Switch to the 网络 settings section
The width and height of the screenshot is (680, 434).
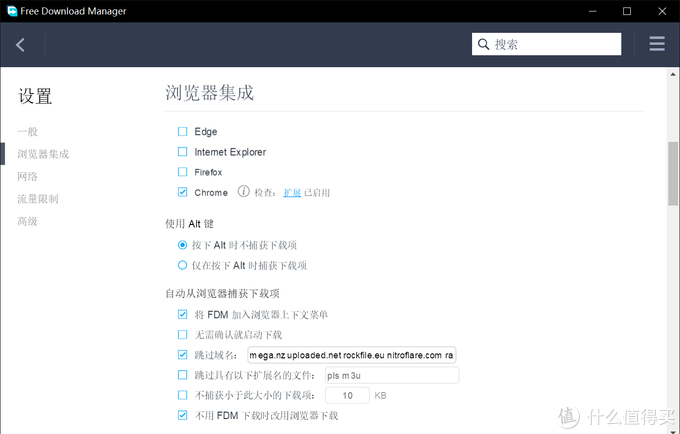tap(28, 176)
